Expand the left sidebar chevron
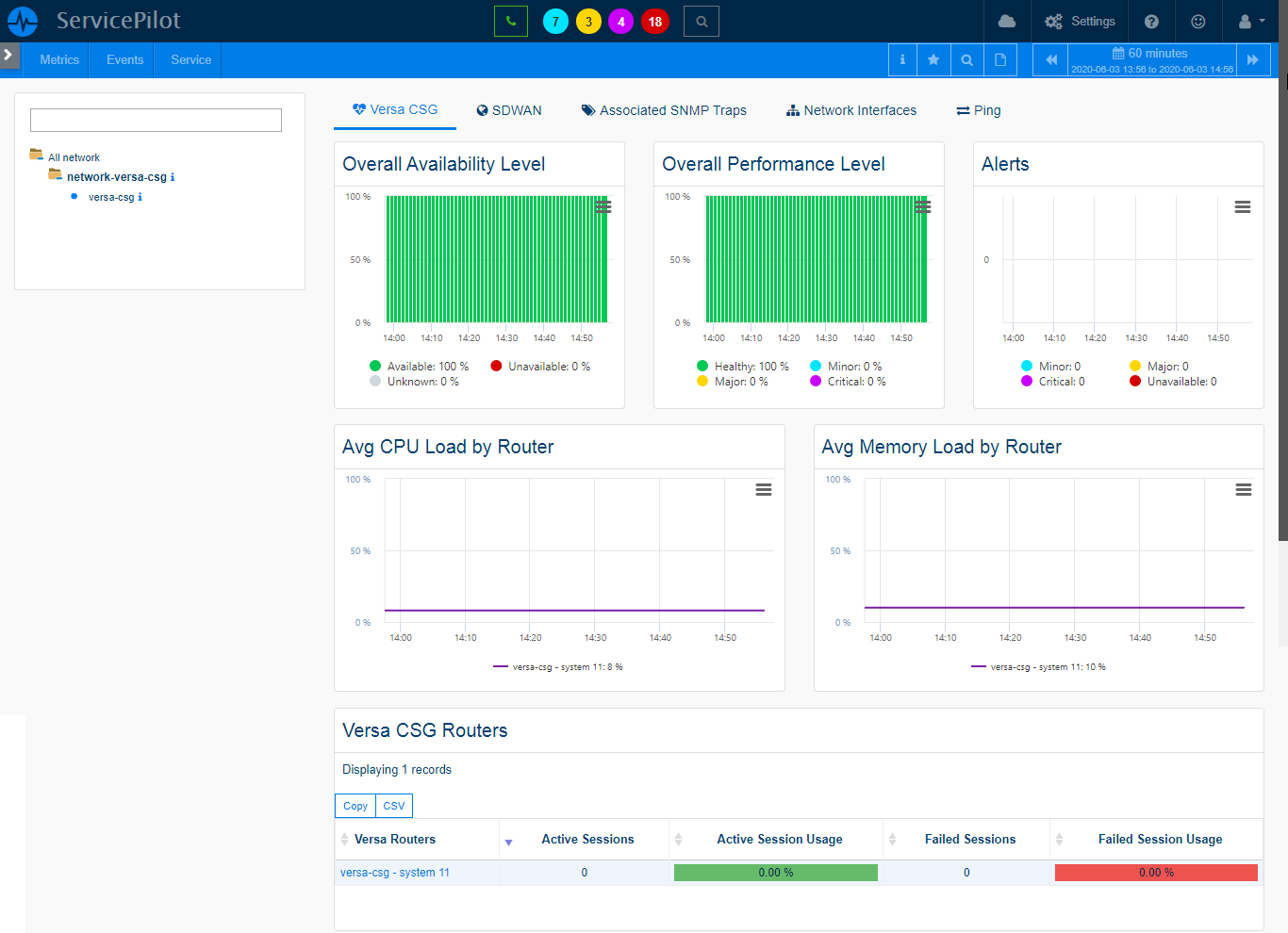 coord(8,55)
